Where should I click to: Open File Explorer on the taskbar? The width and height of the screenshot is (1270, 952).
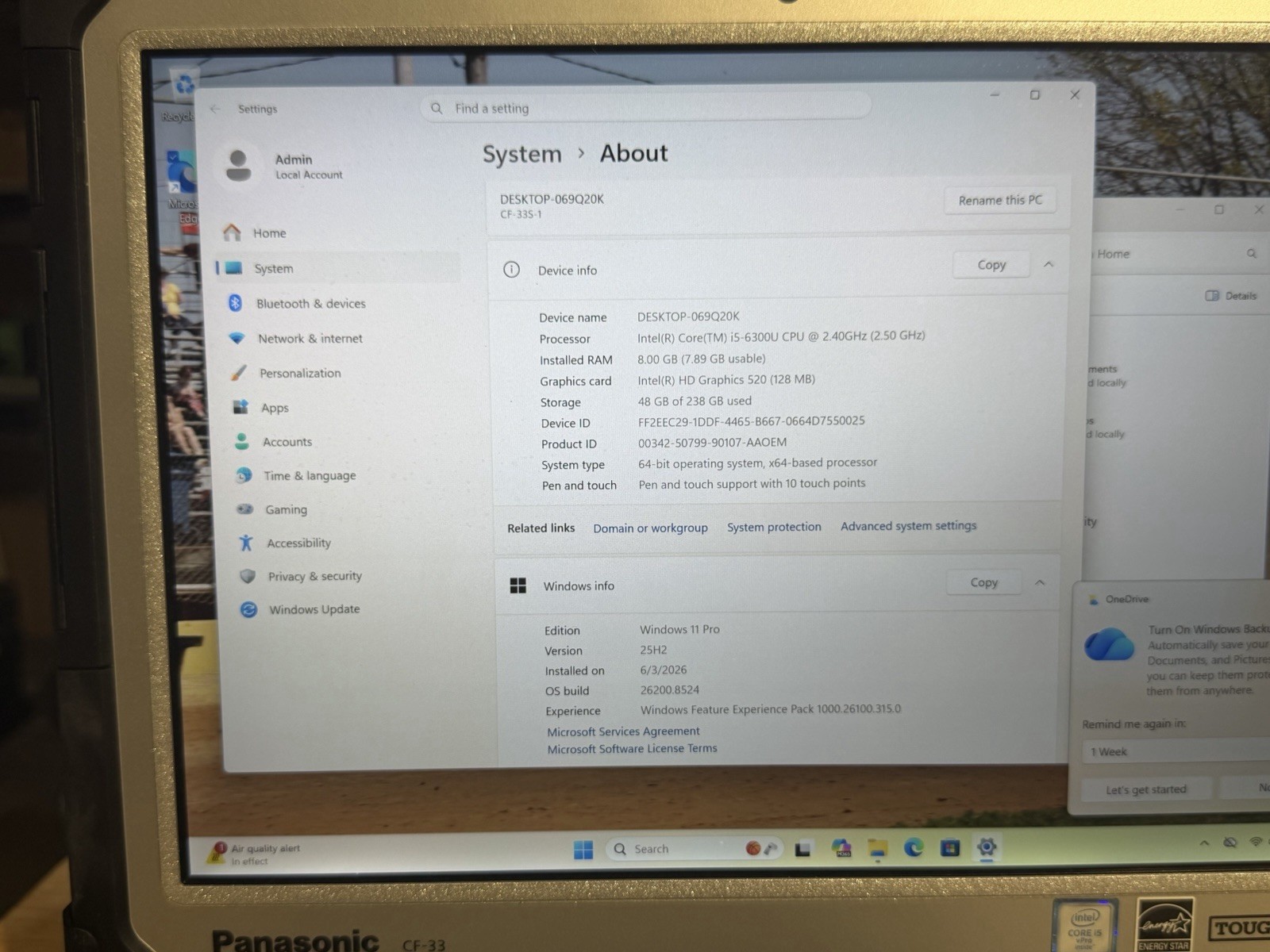pyautogui.click(x=877, y=849)
